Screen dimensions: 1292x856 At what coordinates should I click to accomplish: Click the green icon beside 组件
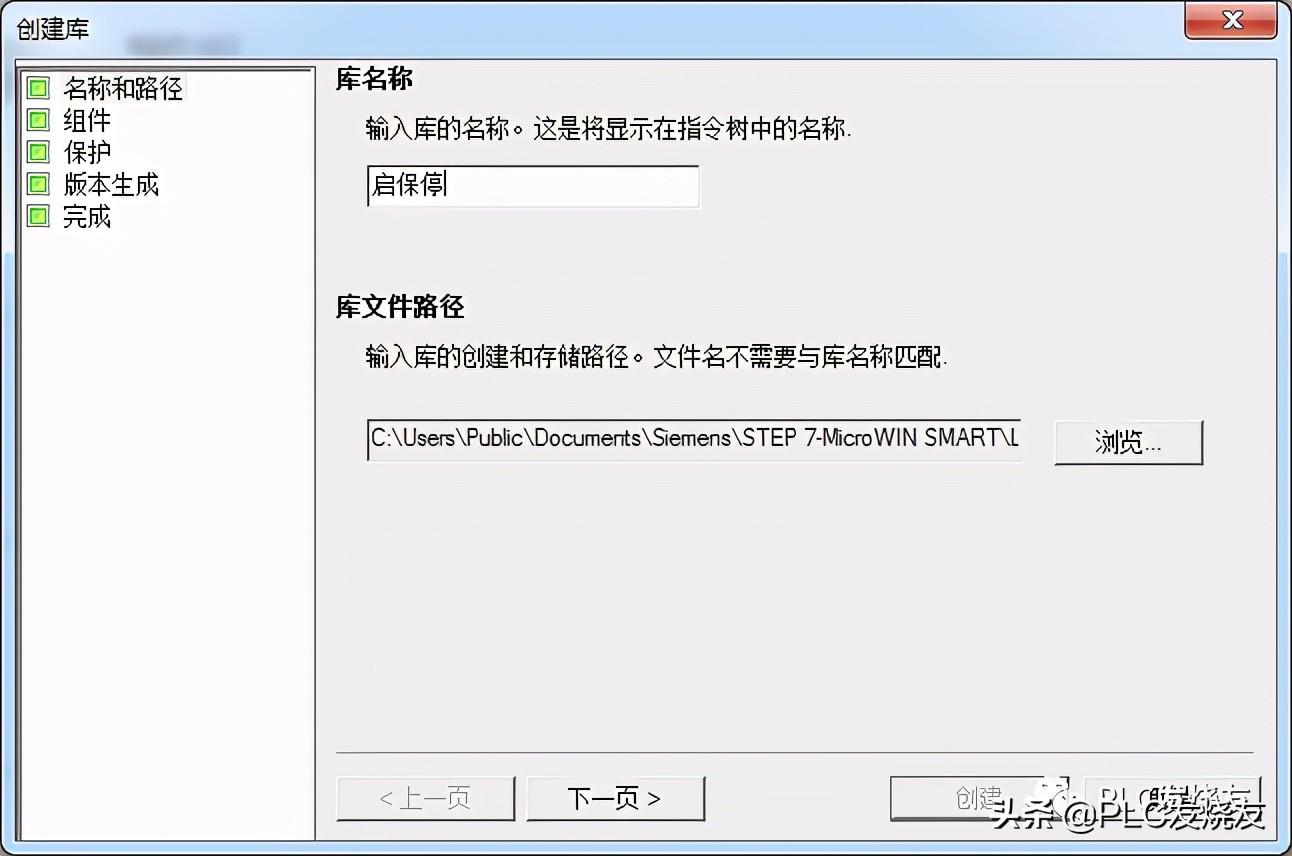click(38, 121)
